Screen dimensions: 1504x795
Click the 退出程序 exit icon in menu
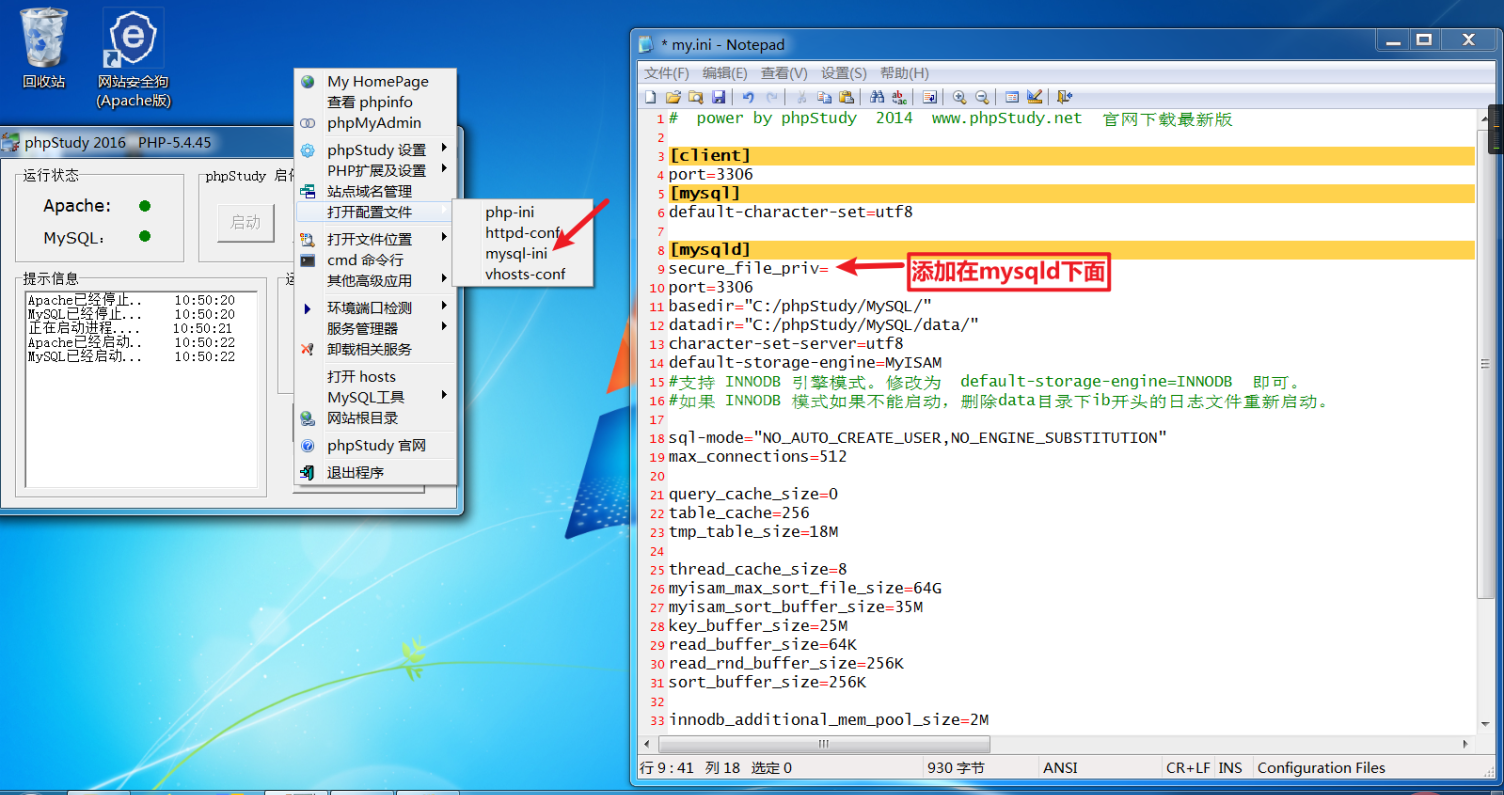(308, 472)
